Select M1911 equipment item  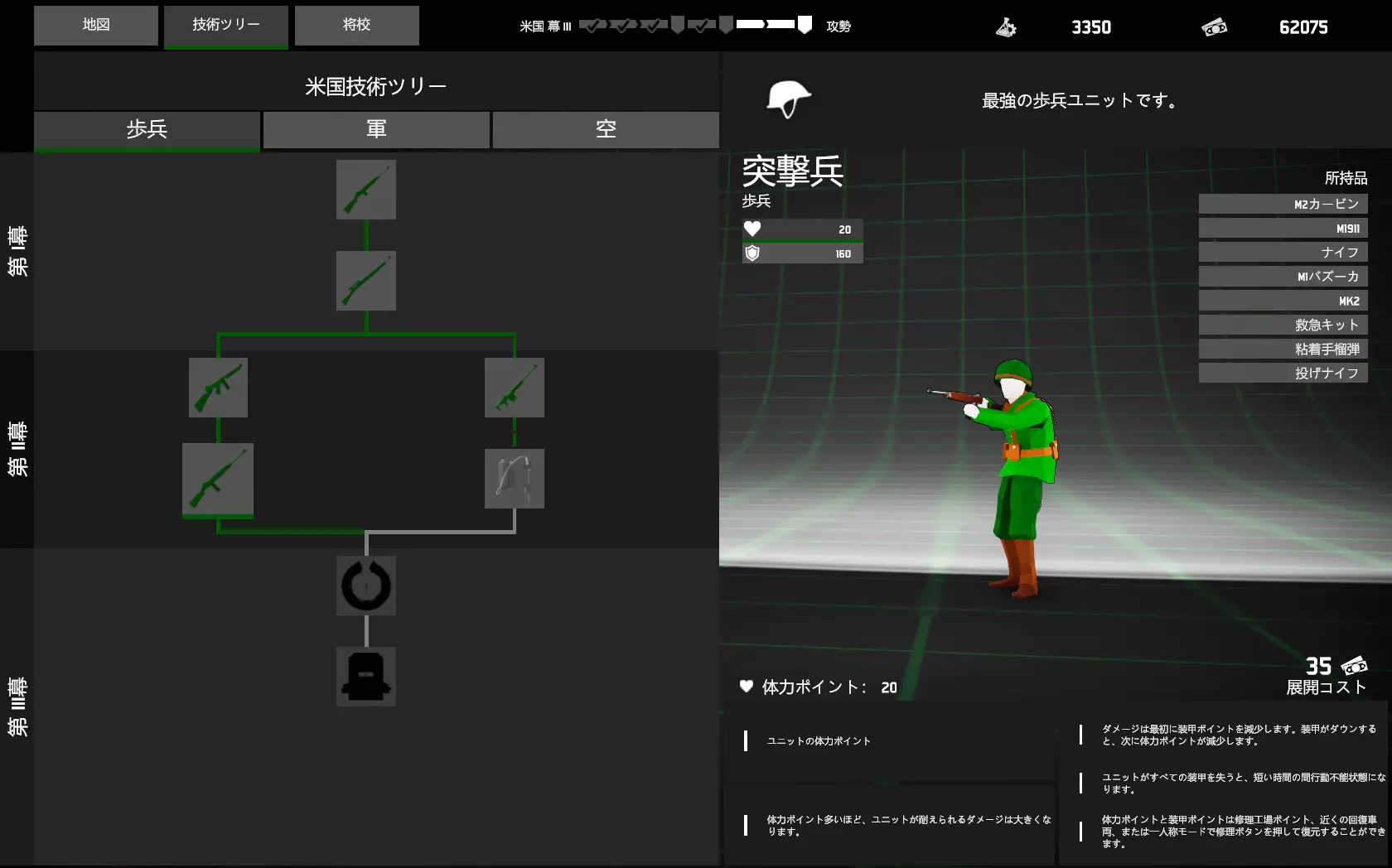click(x=1283, y=229)
